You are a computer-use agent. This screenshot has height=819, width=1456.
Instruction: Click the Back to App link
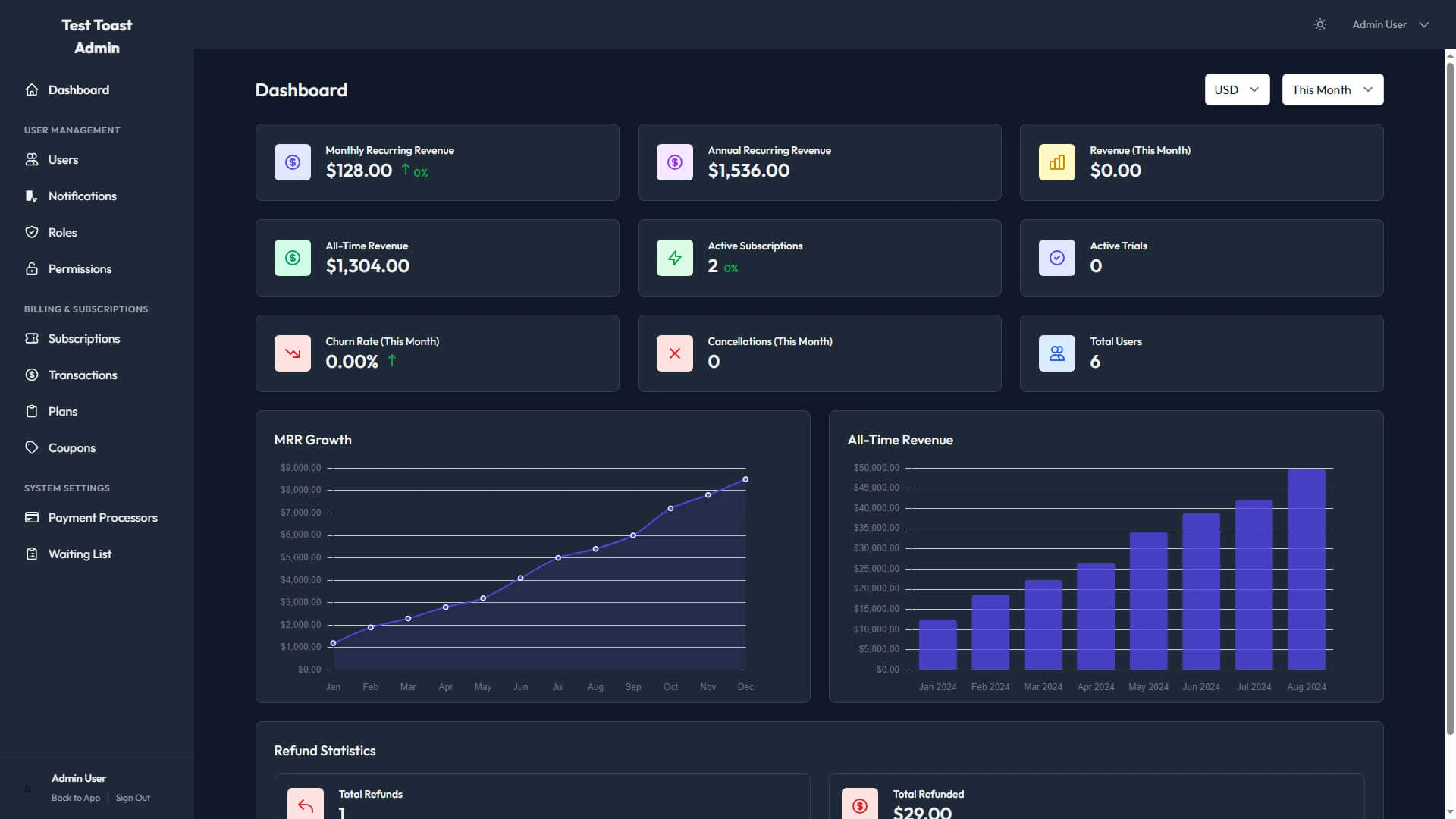point(75,798)
